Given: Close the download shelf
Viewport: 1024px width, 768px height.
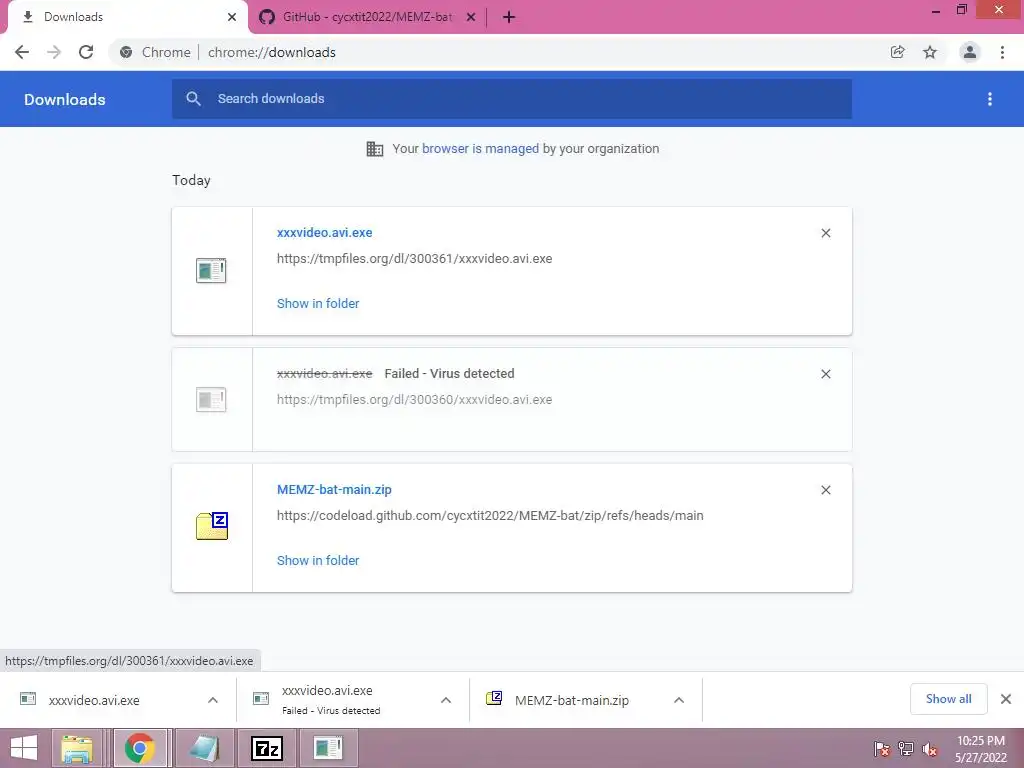Looking at the screenshot, I should click(1006, 699).
